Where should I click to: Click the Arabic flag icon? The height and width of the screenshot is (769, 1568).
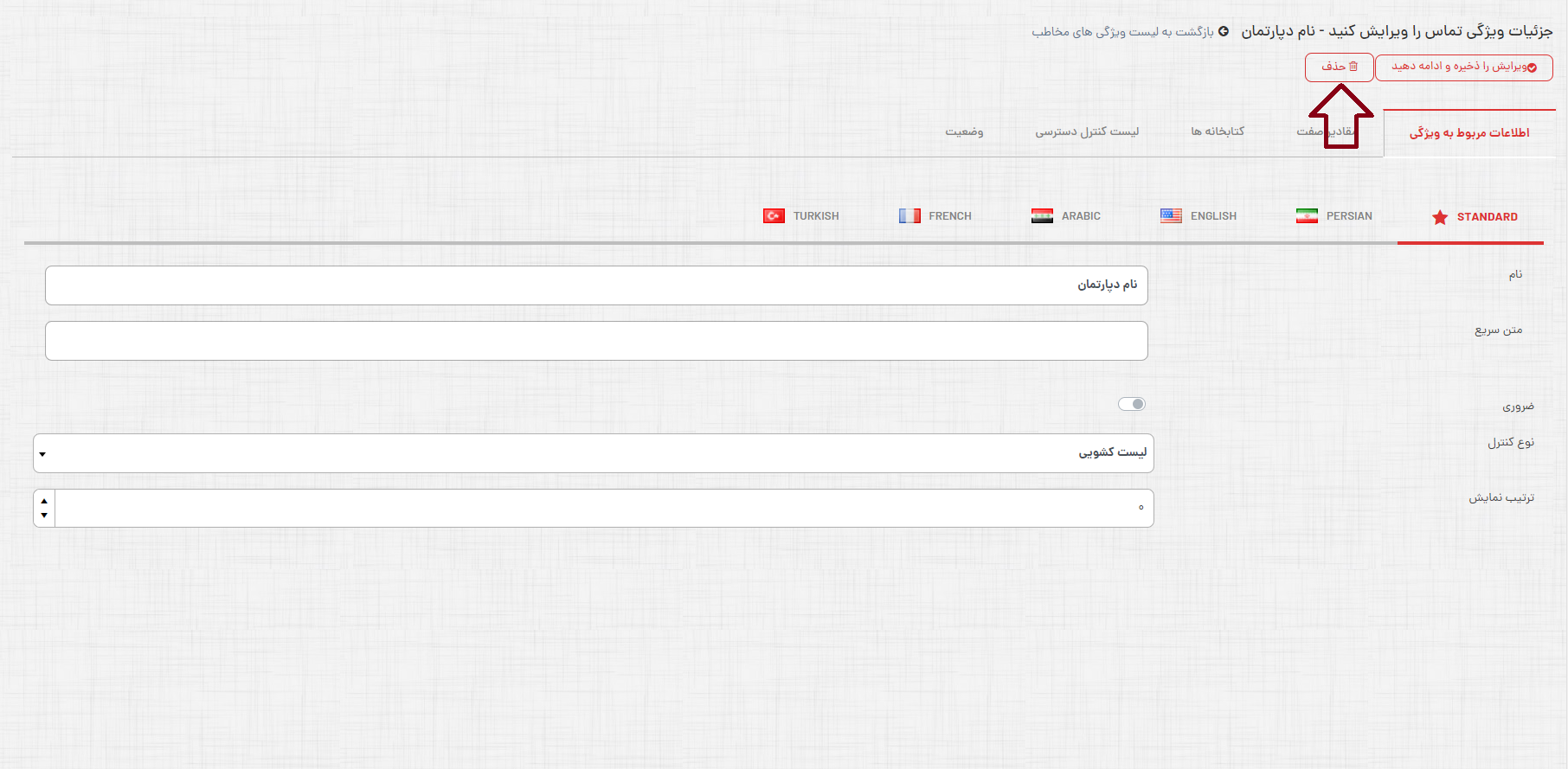(x=1042, y=216)
